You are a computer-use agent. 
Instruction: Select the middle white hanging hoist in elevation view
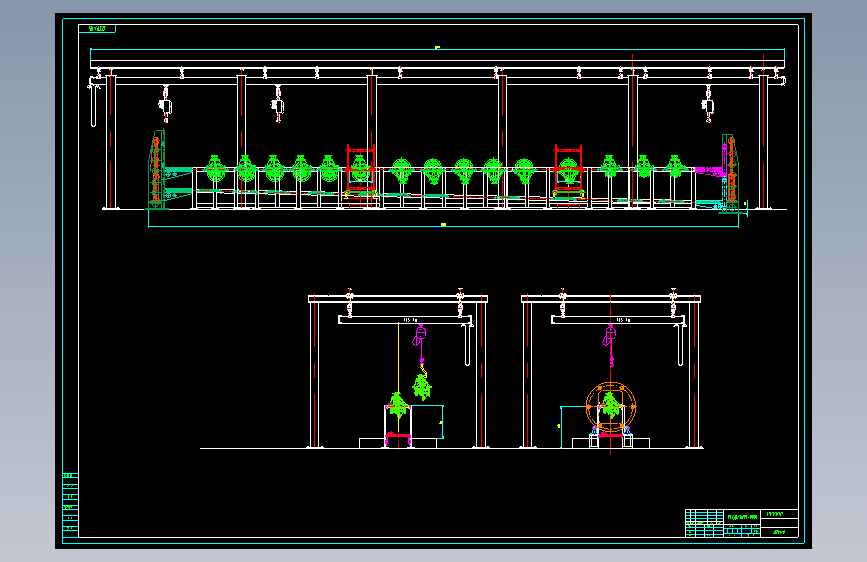[278, 105]
